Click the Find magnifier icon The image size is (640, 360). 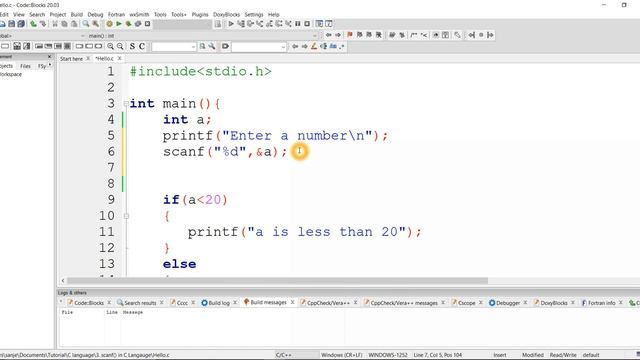[86, 24]
